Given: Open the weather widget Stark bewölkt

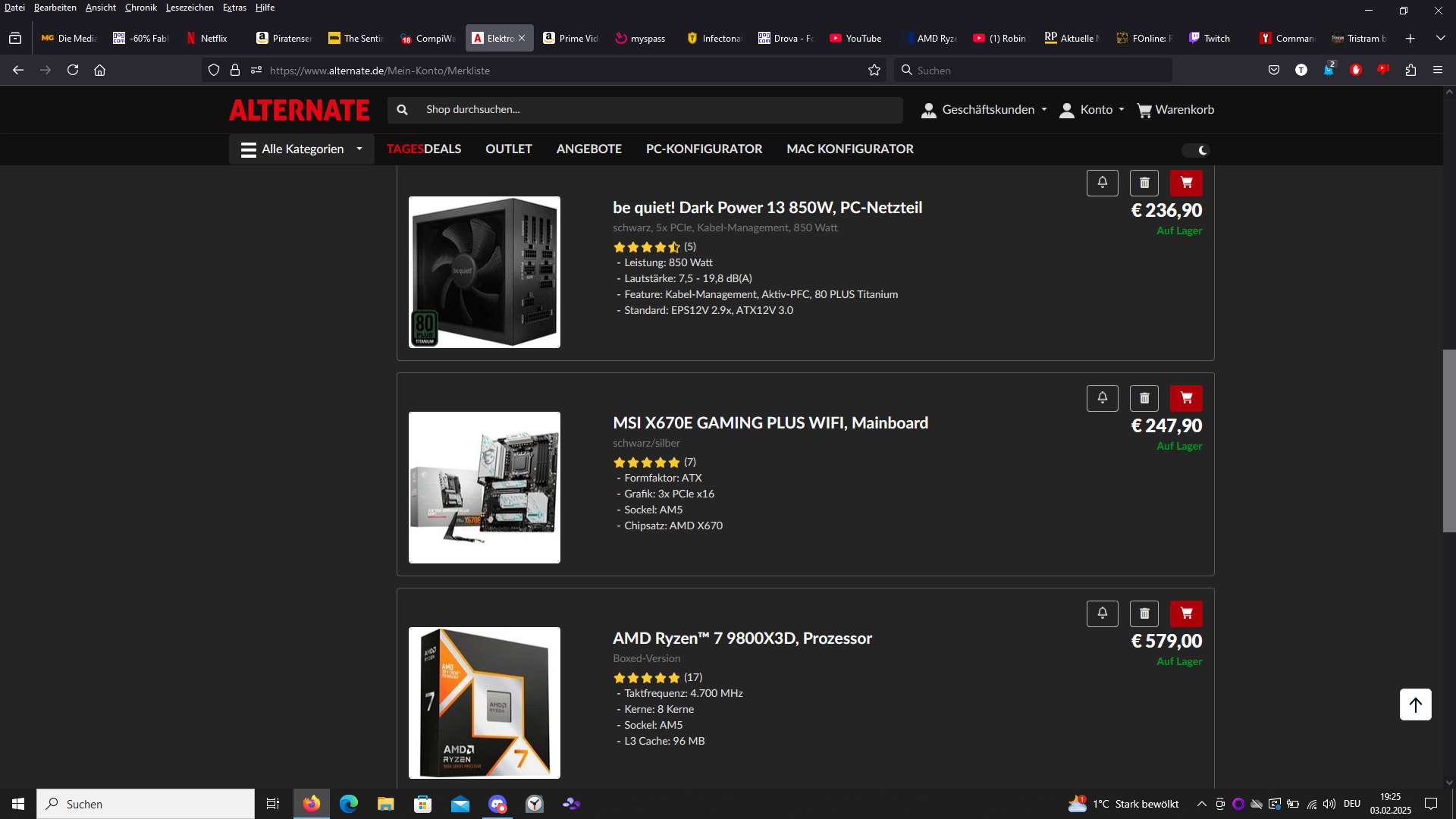Looking at the screenshot, I should 1124,804.
